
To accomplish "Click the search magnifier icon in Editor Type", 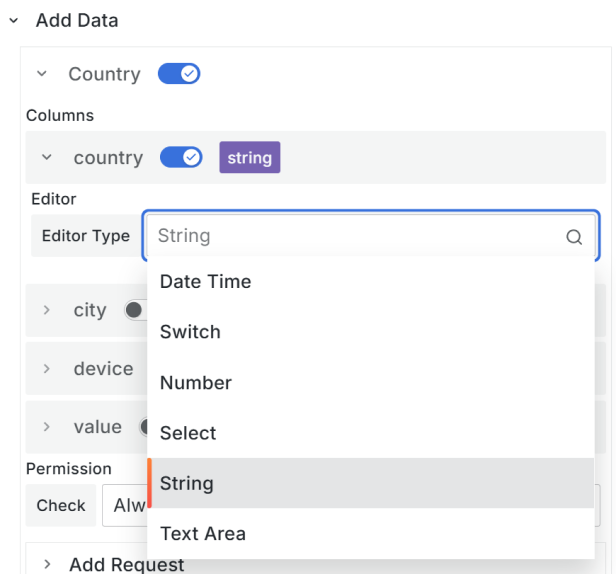I will (x=574, y=237).
